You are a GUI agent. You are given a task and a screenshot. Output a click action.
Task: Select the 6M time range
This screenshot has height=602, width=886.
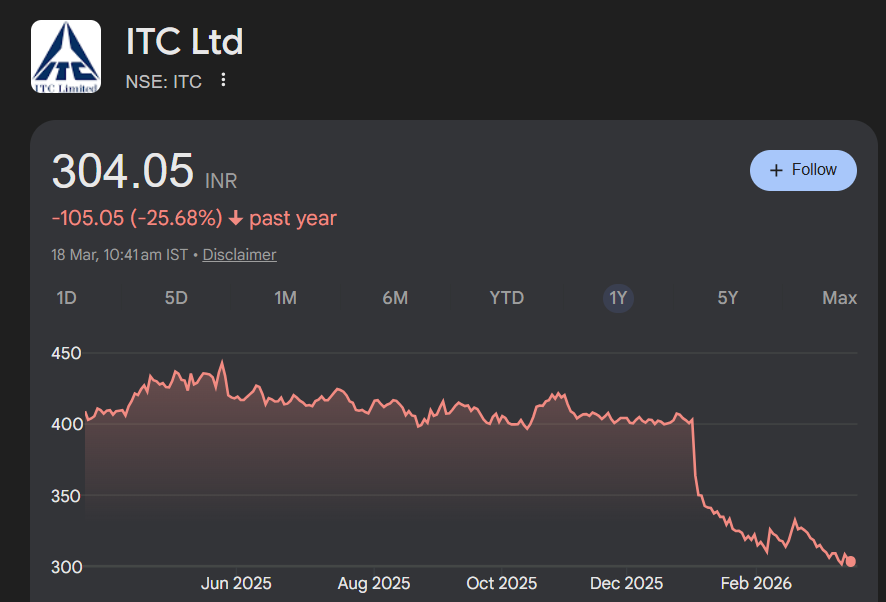[395, 298]
